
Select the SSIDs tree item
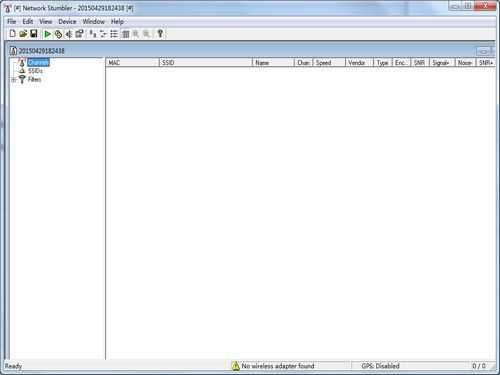pos(35,71)
